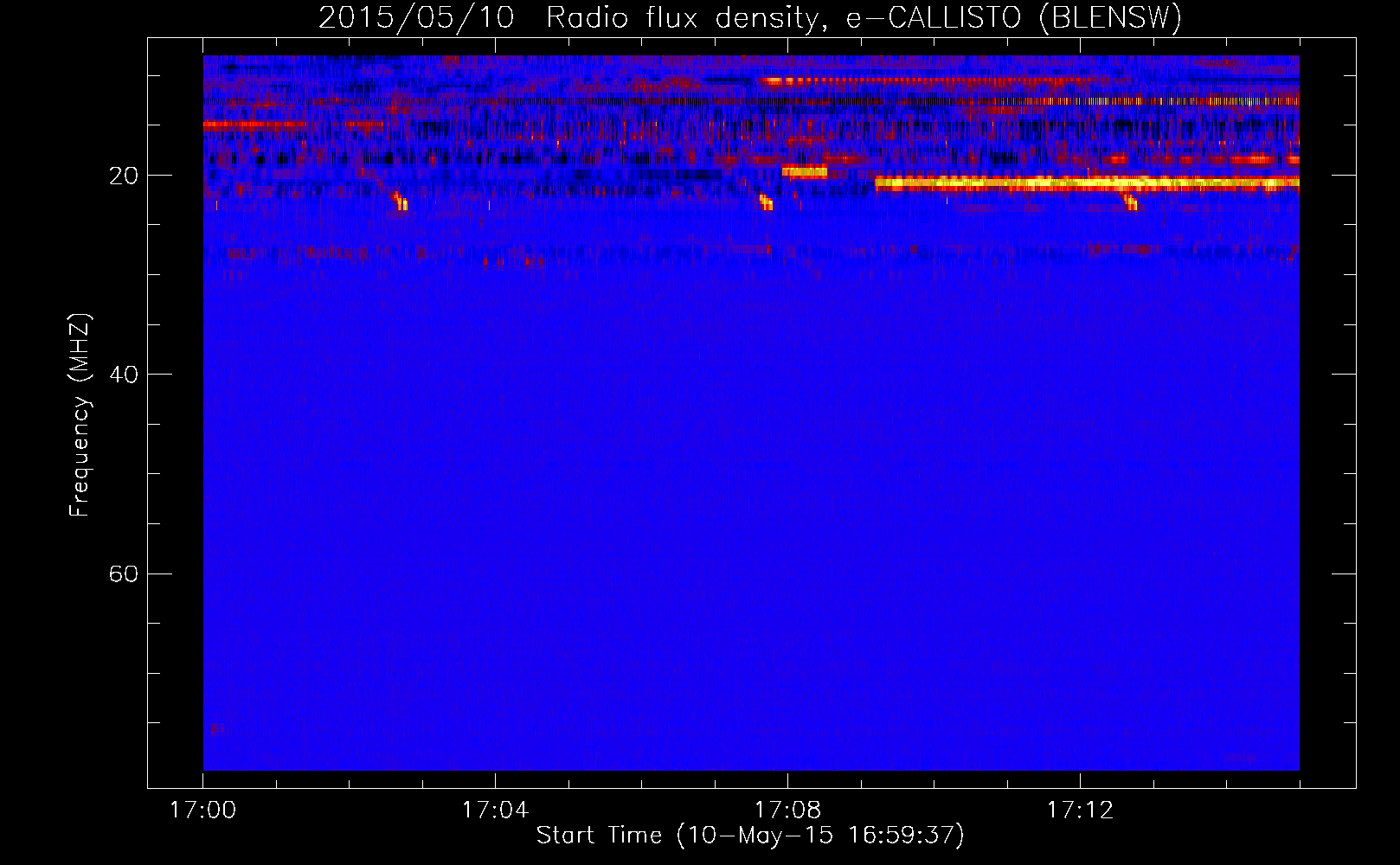Click the 17:04 time tick label
Viewport: 1400px width, 865px height.
point(495,810)
